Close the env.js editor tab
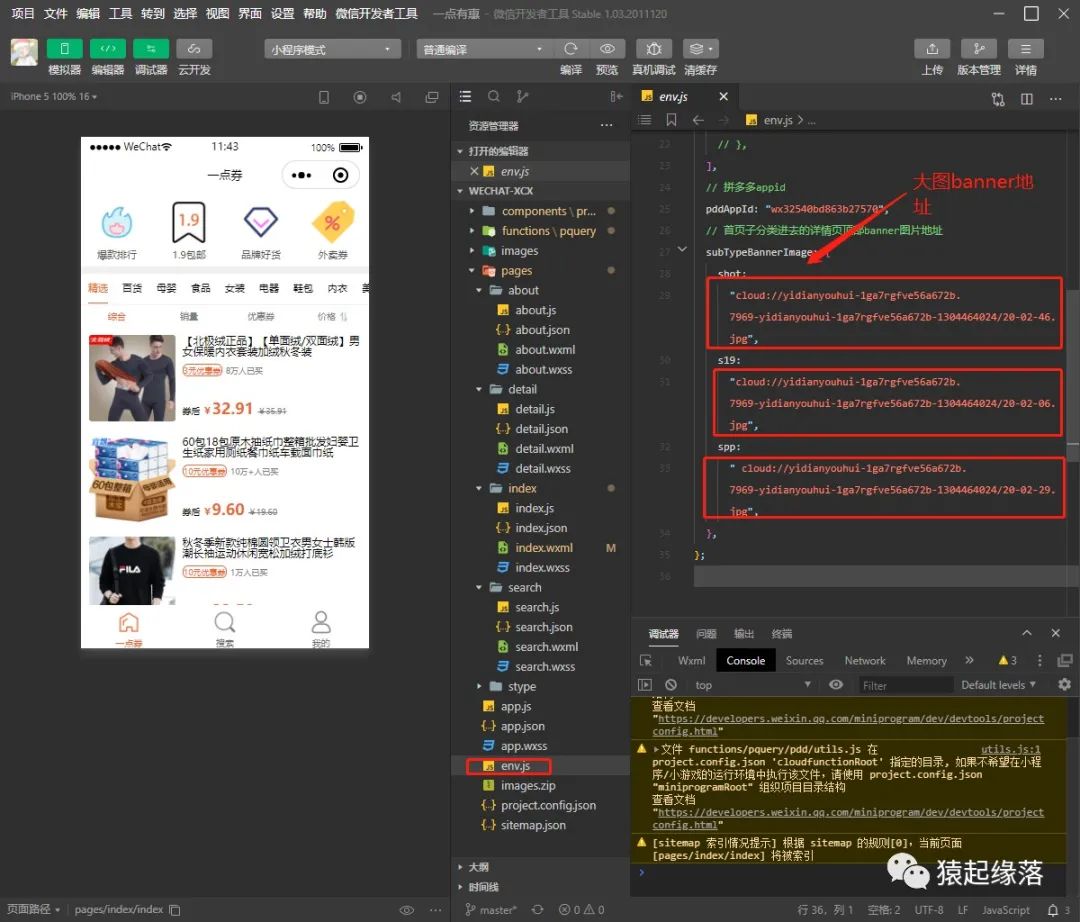Viewport: 1080px width, 922px height. pyautogui.click(x=723, y=96)
